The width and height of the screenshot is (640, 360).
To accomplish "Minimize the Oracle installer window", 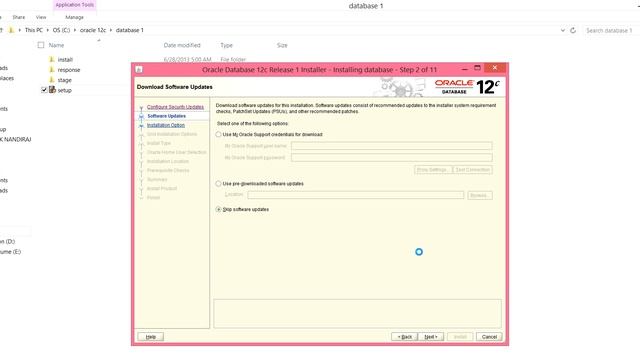I will pyautogui.click(x=464, y=69).
